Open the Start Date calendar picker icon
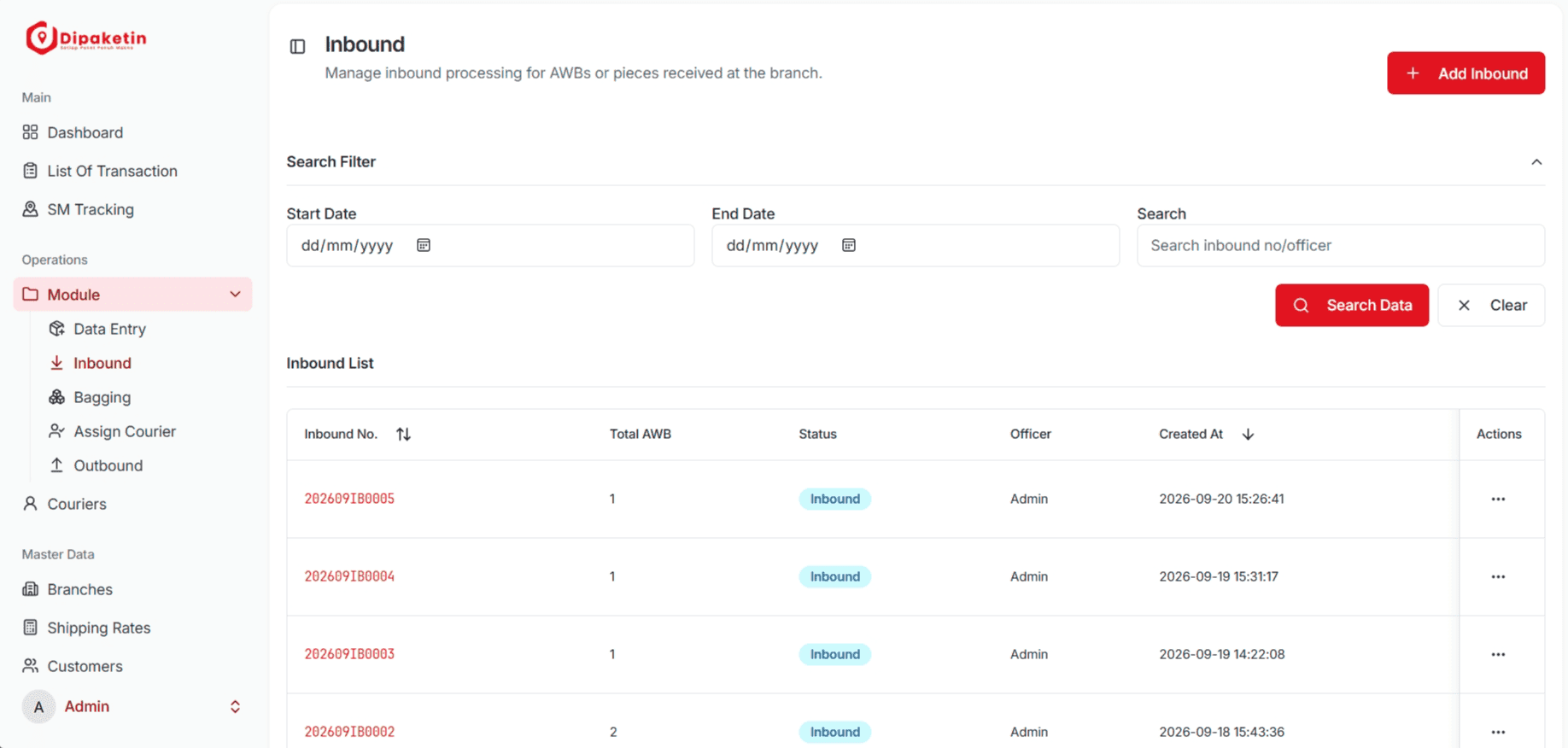Image resolution: width=1568 pixels, height=748 pixels. tap(424, 245)
